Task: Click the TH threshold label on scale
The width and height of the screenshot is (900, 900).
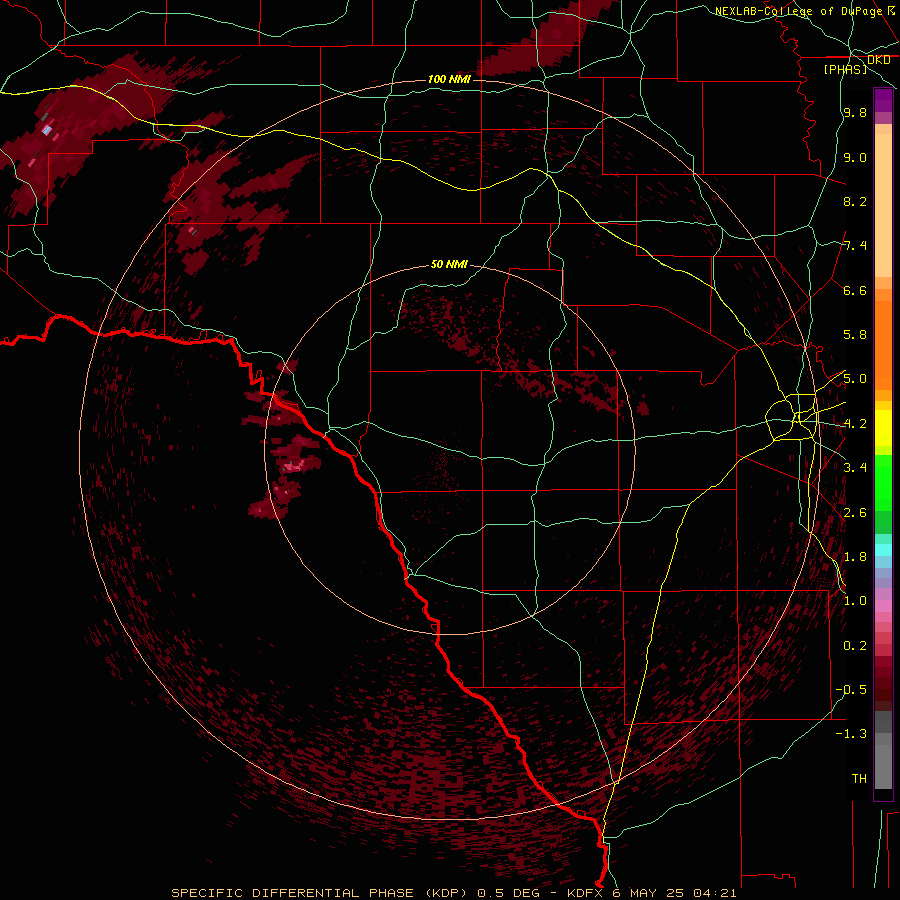Action: (x=859, y=779)
